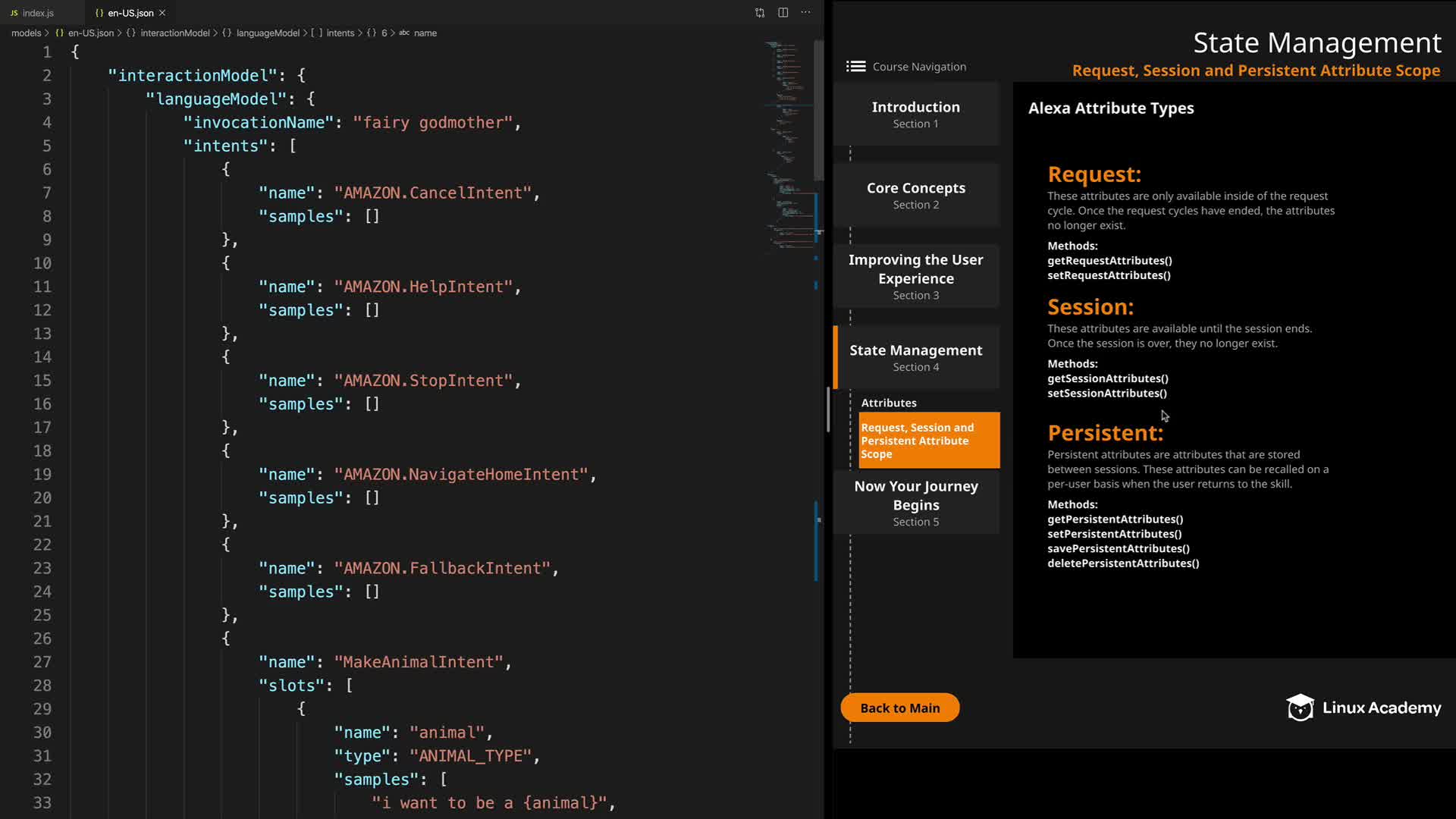Open the editor more actions ellipsis
Screen dimensions: 1456x819
(x=805, y=13)
